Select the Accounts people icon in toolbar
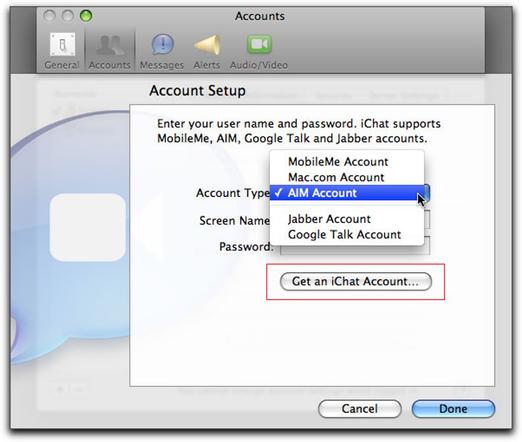The width and height of the screenshot is (522, 442). [110, 45]
